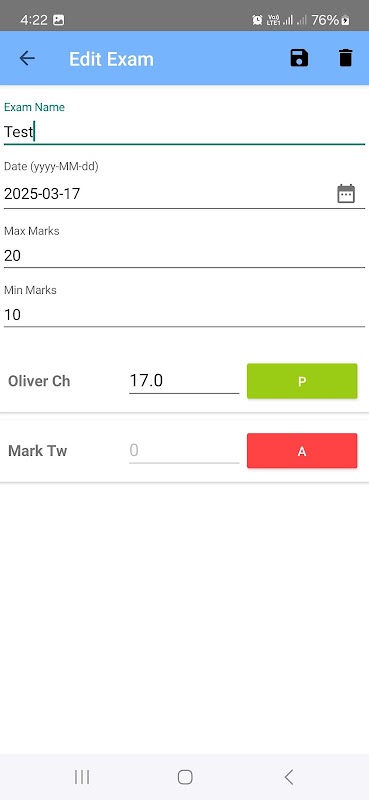Select Mark Tw's empty marks field
Viewport: 369px width, 800px height.
click(x=184, y=451)
